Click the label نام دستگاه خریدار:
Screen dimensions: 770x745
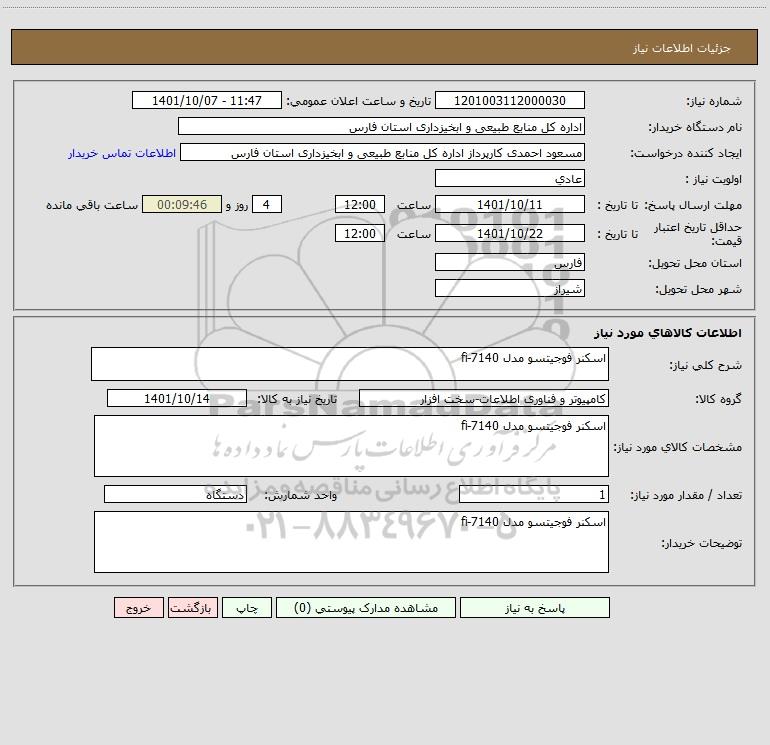click(695, 127)
